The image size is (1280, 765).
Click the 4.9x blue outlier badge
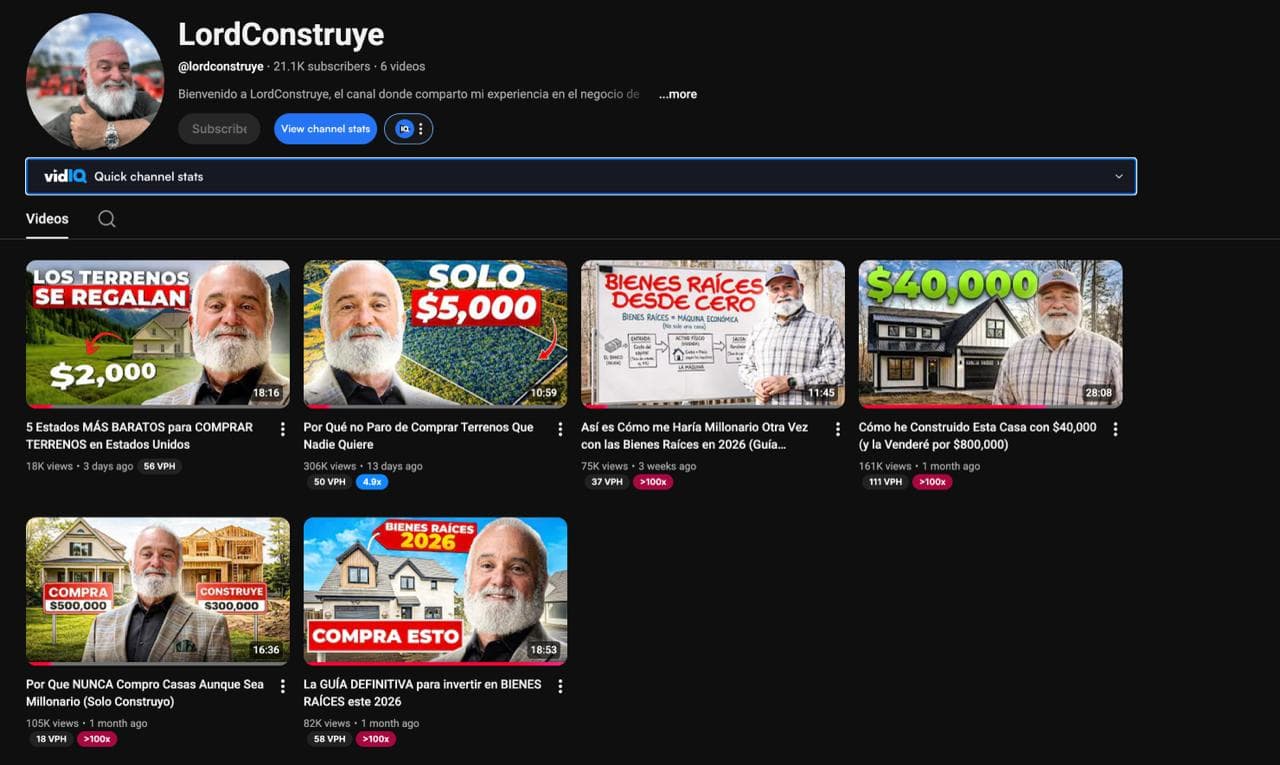[x=372, y=482]
